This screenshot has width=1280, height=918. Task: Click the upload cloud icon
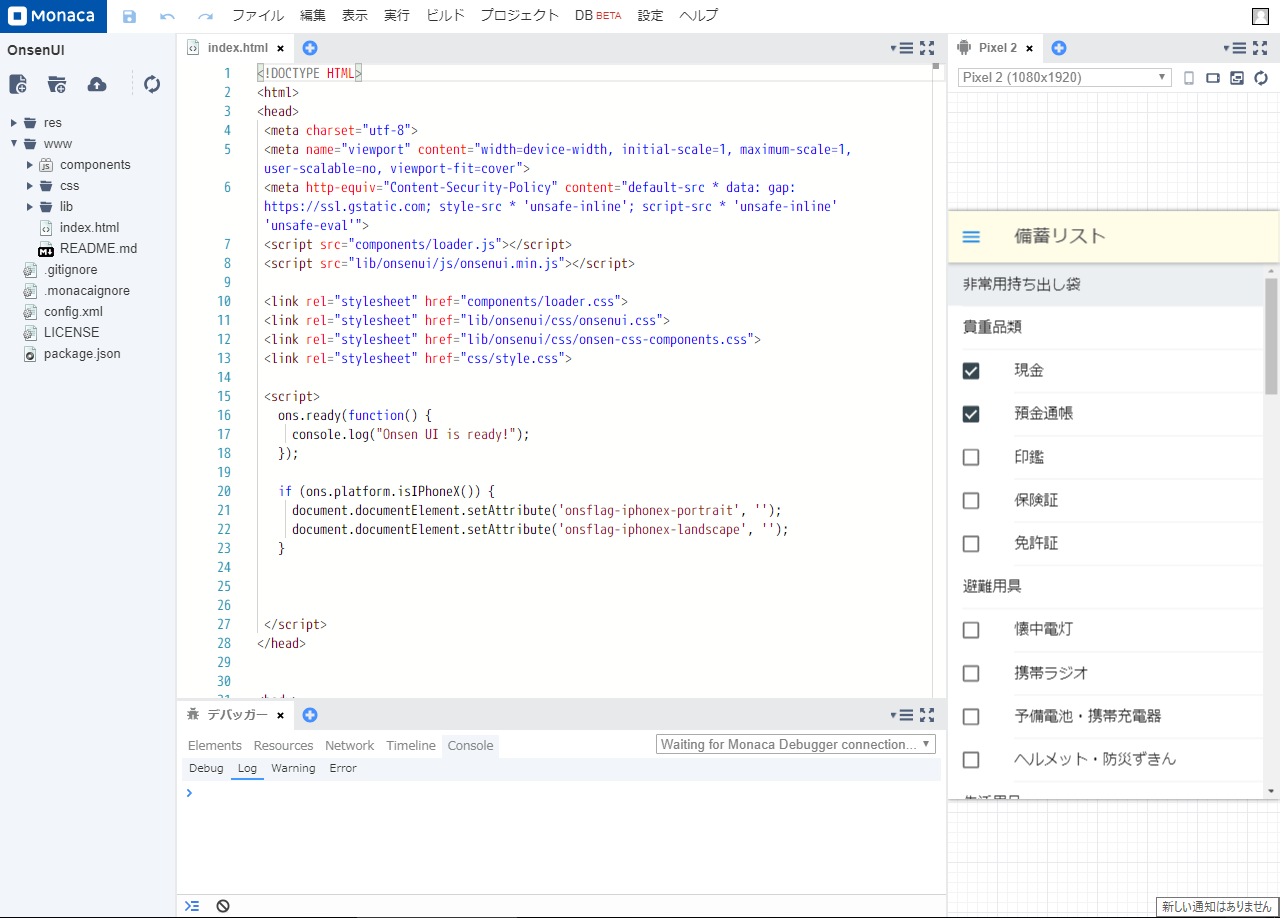pyautogui.click(x=97, y=84)
